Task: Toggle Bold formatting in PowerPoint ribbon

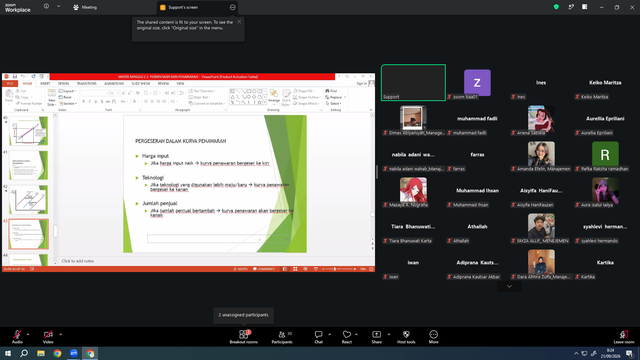Action: pyautogui.click(x=84, y=102)
